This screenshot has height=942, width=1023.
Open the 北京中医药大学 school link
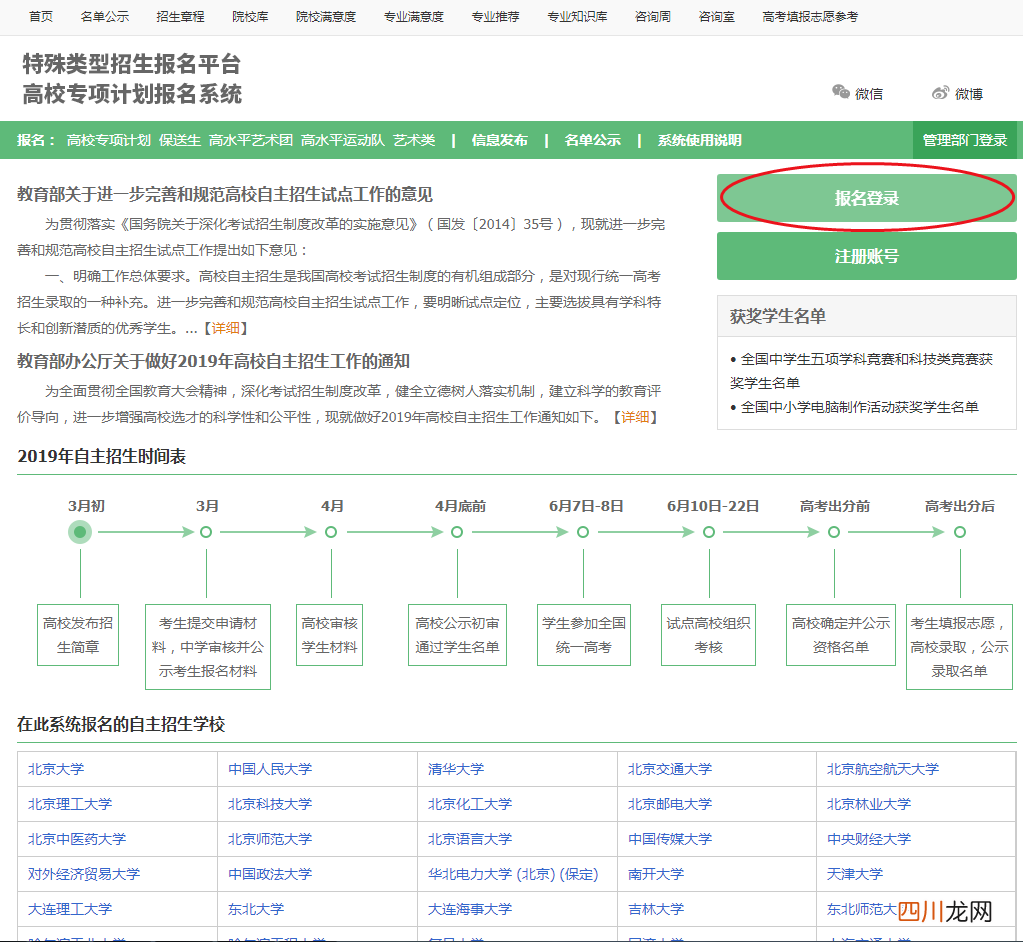77,839
